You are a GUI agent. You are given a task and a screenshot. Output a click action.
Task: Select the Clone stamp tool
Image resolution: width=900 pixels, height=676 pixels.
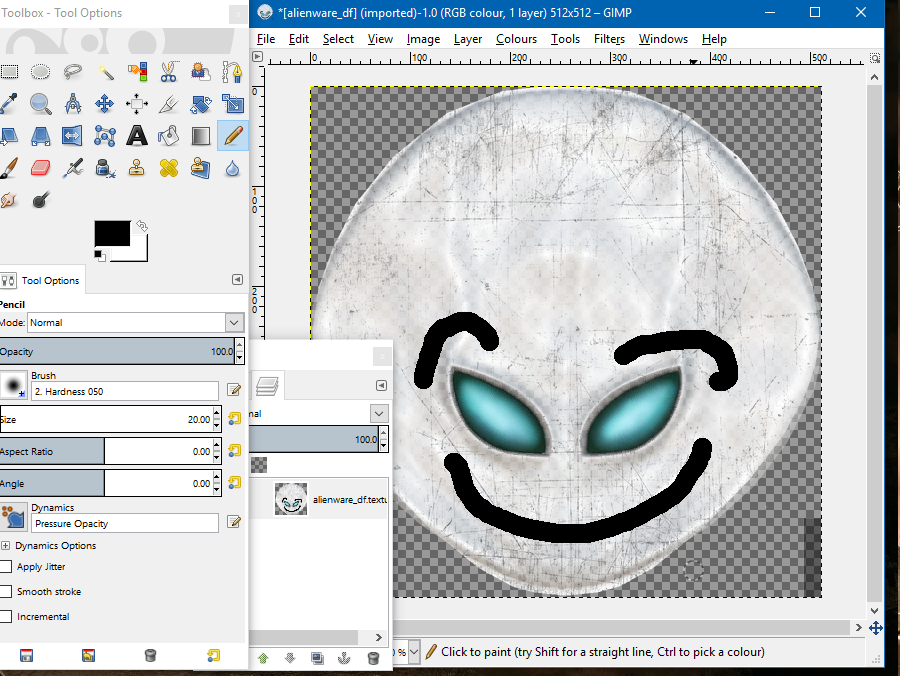(x=137, y=168)
